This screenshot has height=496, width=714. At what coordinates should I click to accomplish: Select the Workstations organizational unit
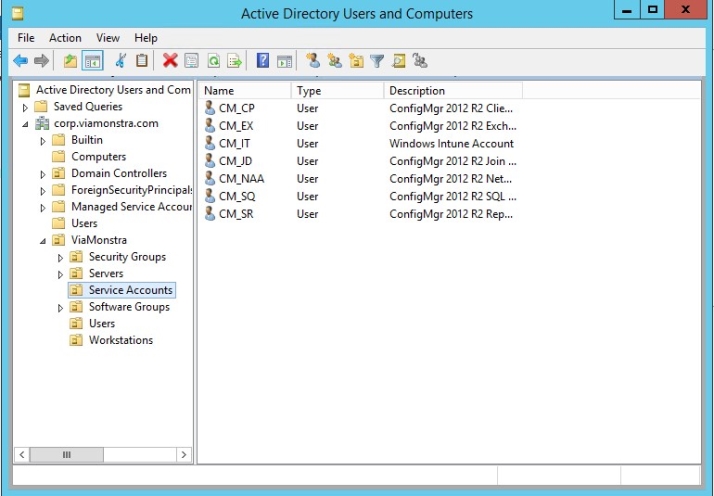121,340
